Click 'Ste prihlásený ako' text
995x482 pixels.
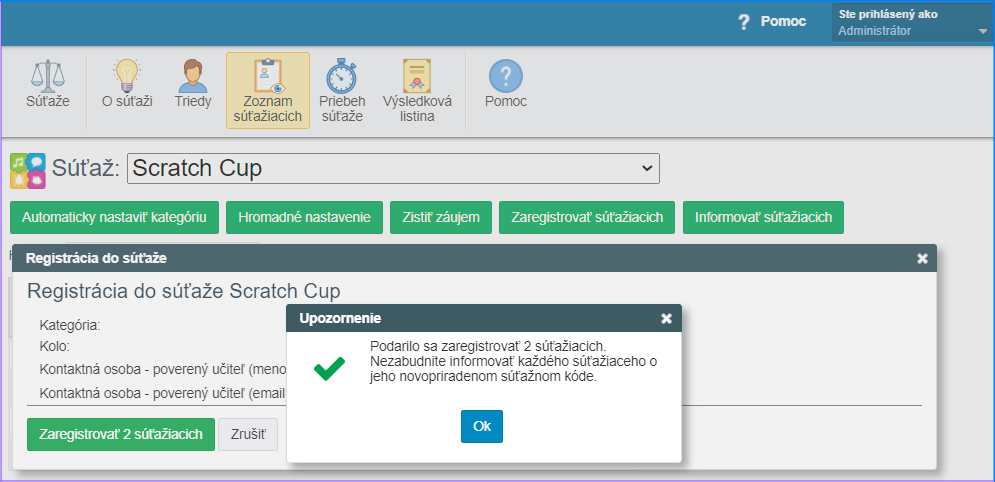888,15
